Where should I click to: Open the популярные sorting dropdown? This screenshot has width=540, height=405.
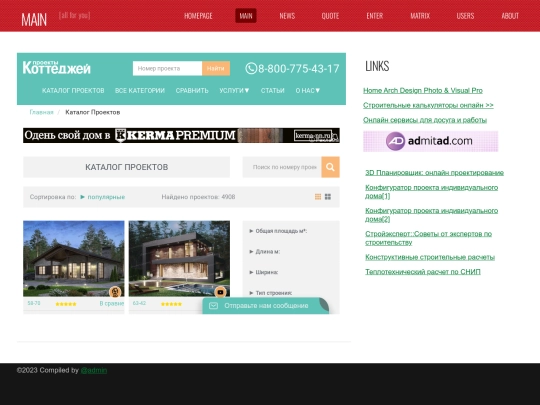103,197
